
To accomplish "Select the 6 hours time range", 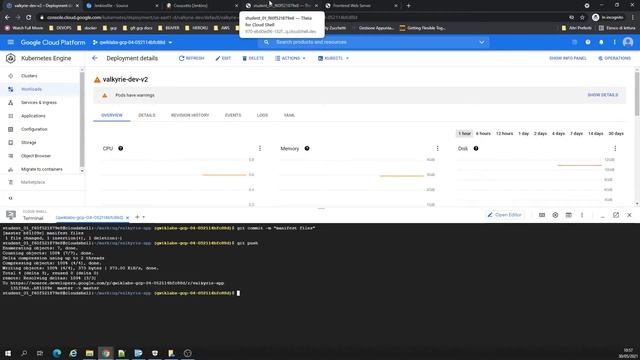I will point(483,133).
